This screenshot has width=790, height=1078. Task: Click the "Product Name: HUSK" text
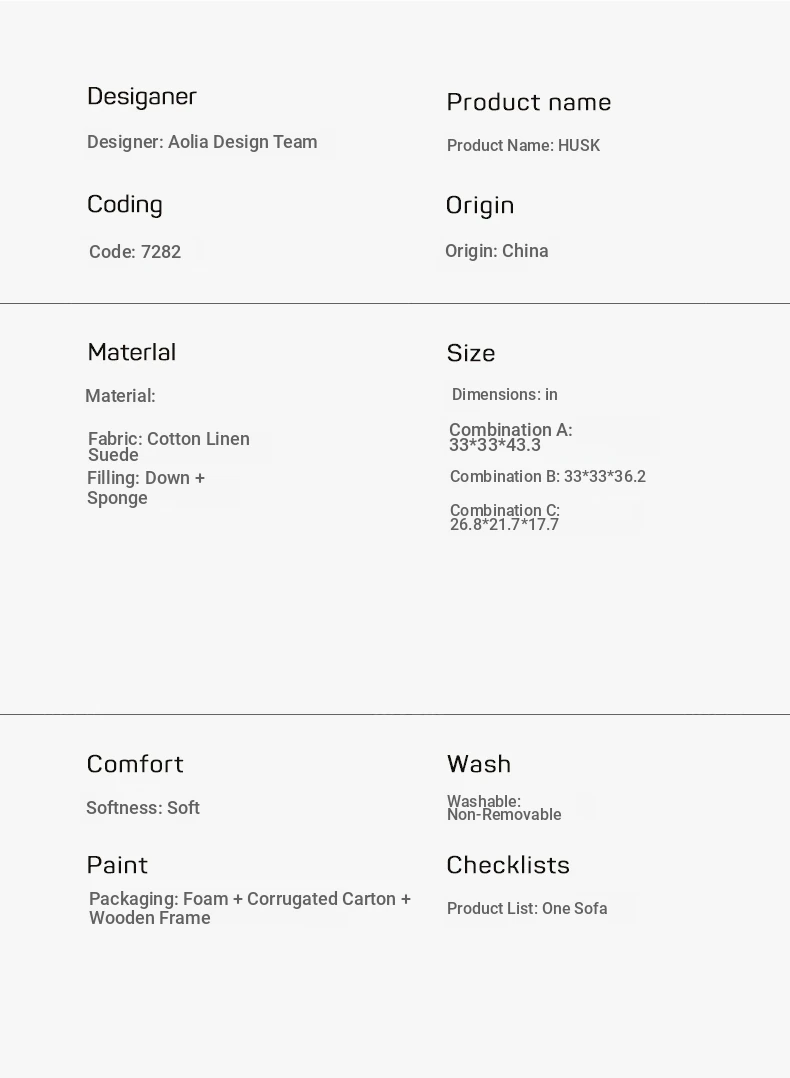[x=523, y=146]
